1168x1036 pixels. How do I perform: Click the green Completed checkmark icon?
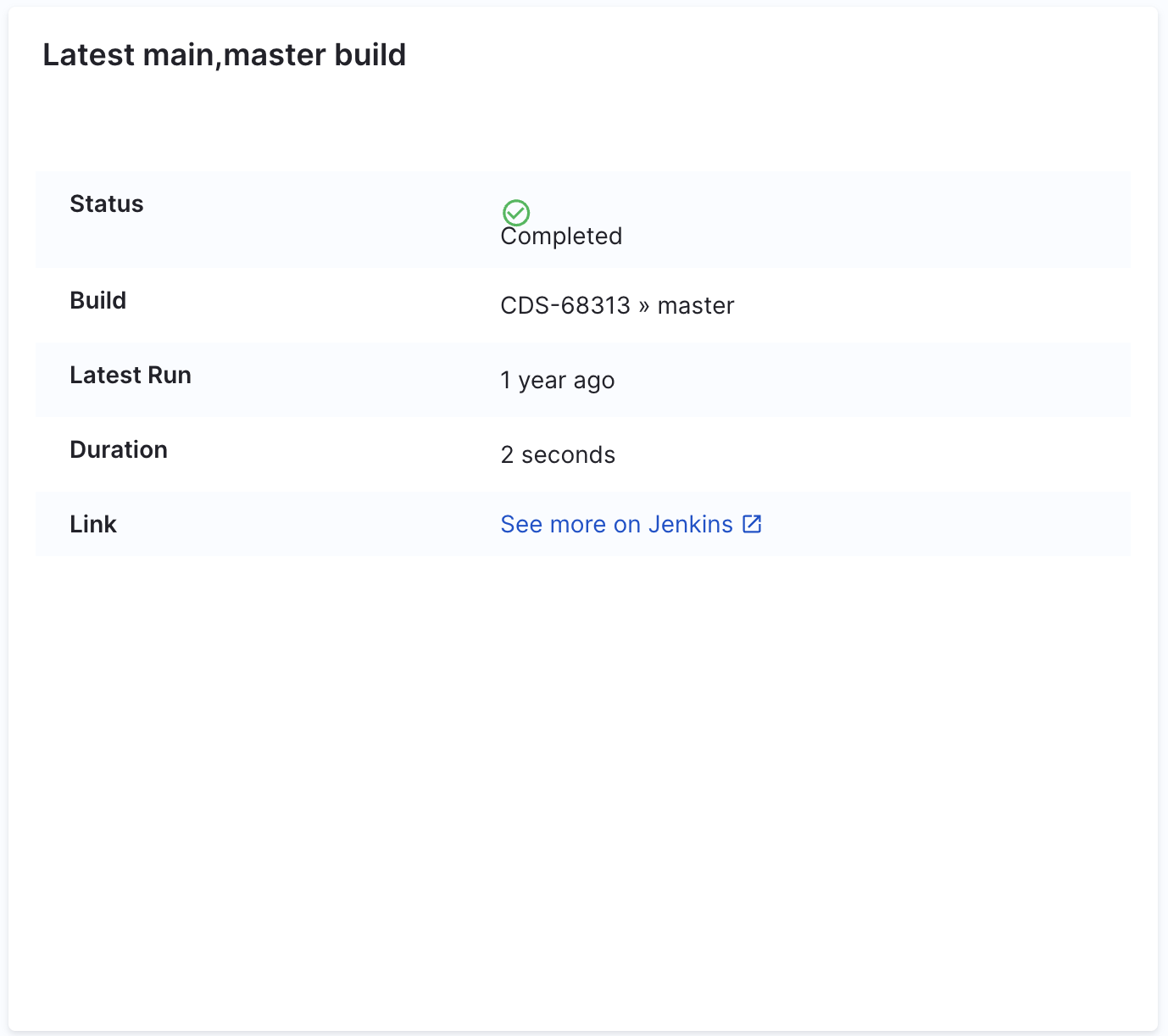click(516, 212)
